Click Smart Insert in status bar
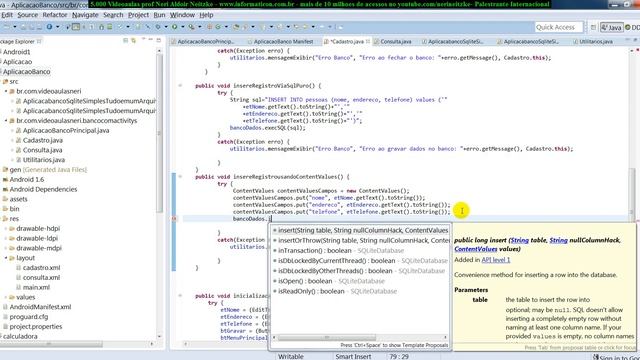Image resolution: width=640 pixels, height=360 pixels. (x=353, y=356)
